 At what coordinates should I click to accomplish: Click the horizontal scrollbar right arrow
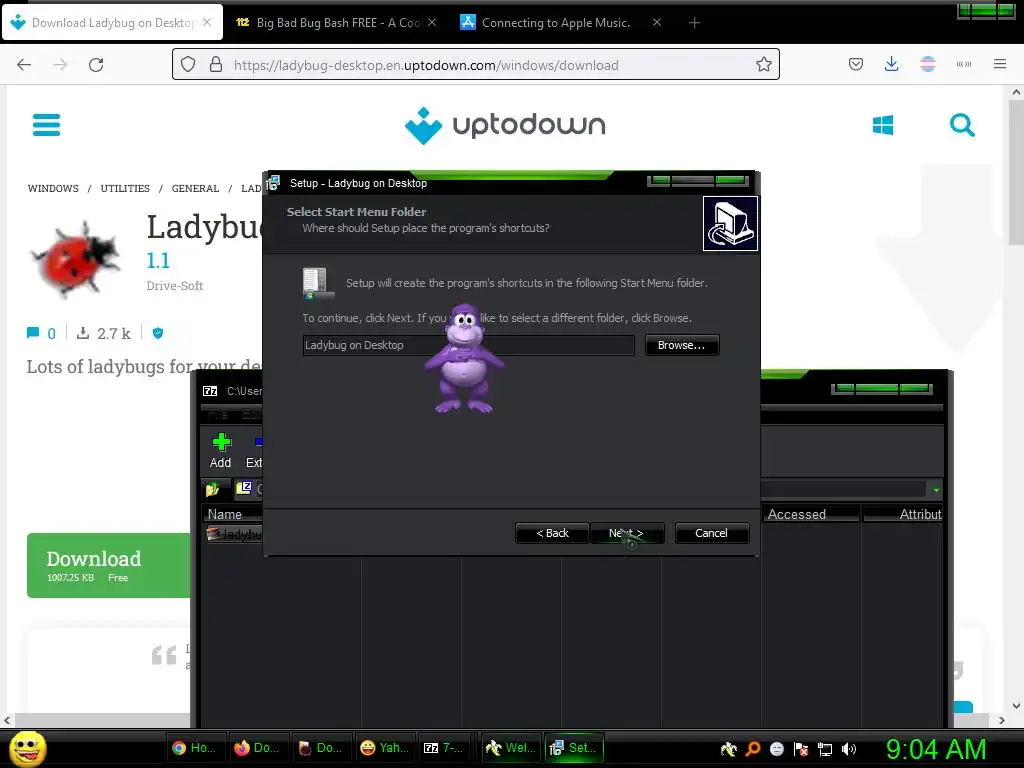tap(1002, 720)
